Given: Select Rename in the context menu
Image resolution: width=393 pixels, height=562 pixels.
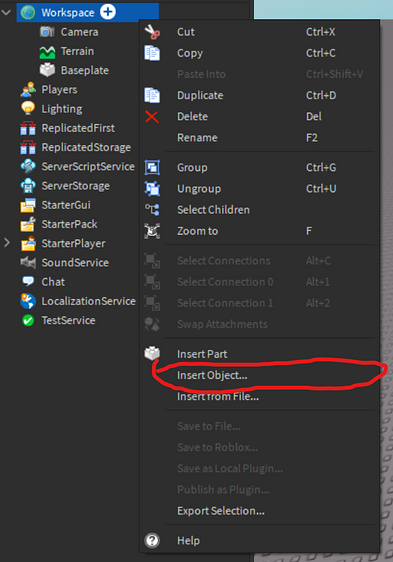Looking at the screenshot, I should point(259,138).
